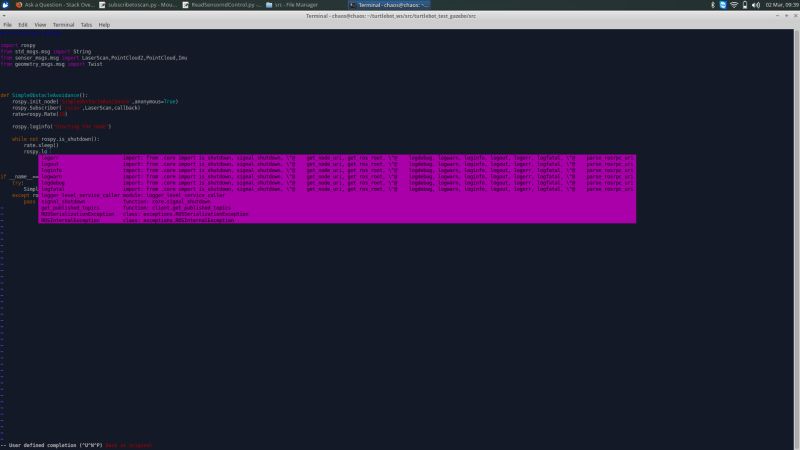Select the loginfo completion entry
This screenshot has height=450, width=800.
337,170
